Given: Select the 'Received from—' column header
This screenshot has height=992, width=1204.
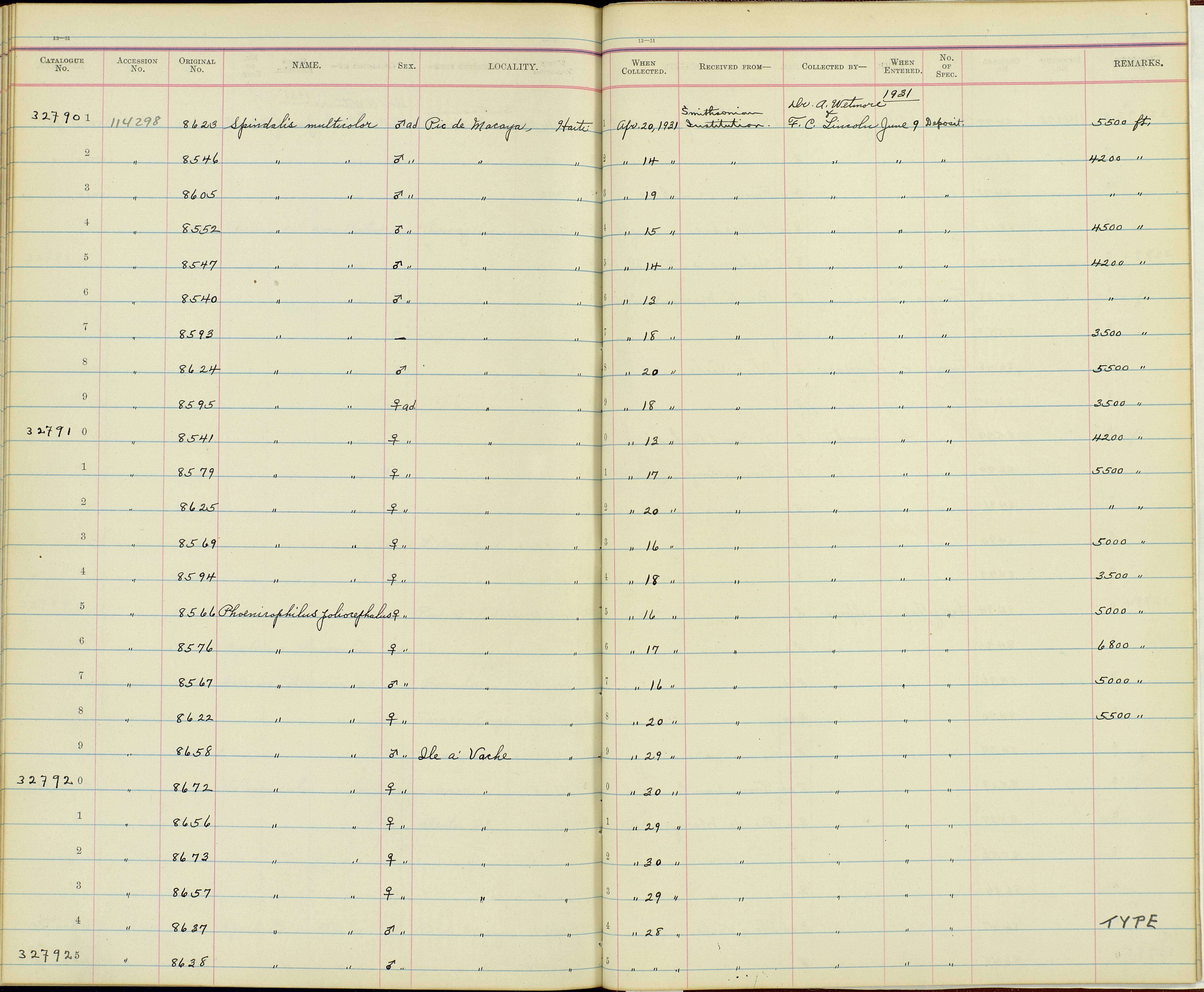Looking at the screenshot, I should tap(734, 67).
